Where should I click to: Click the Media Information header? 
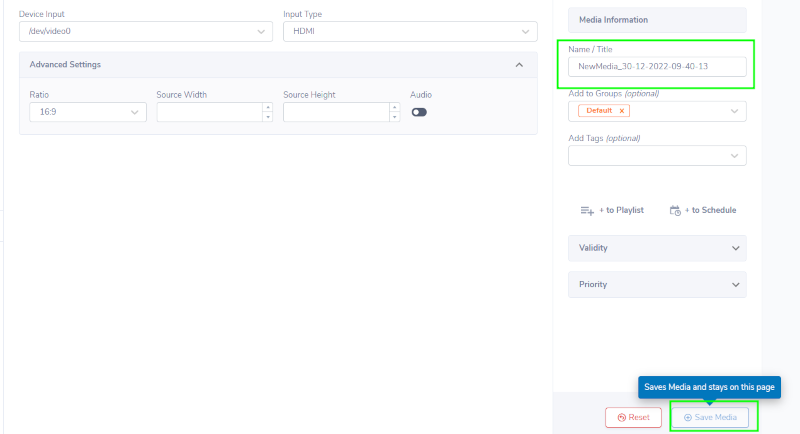(657, 20)
